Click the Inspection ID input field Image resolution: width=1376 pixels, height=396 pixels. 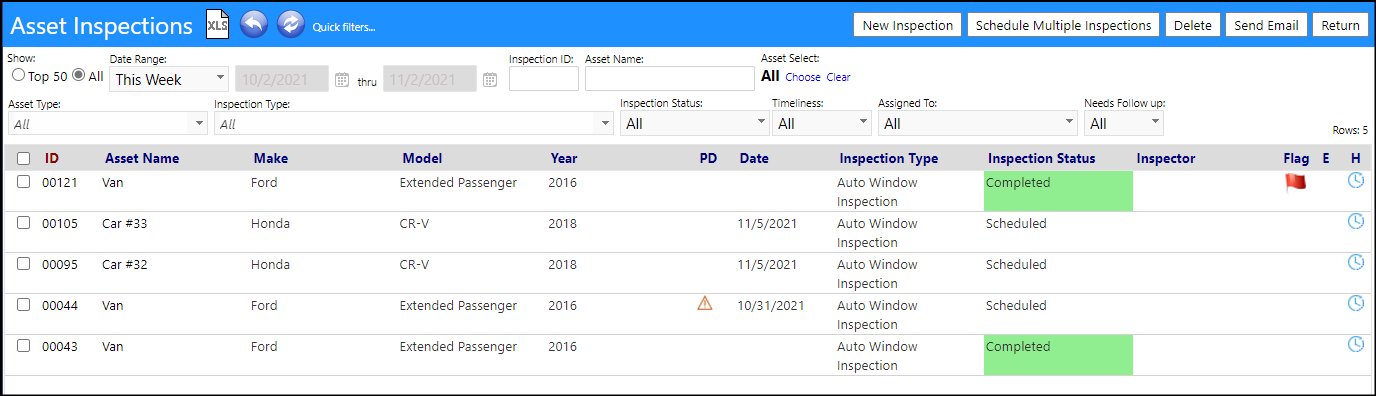[x=544, y=79]
